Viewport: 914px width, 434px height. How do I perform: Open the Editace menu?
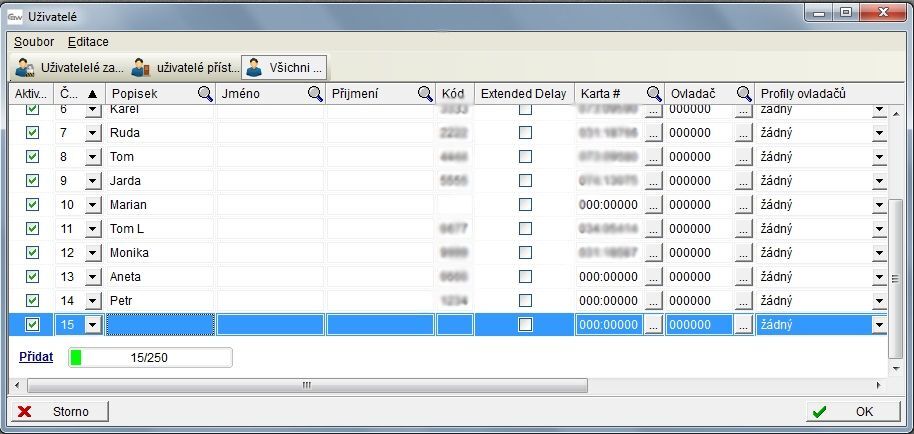(x=88, y=42)
